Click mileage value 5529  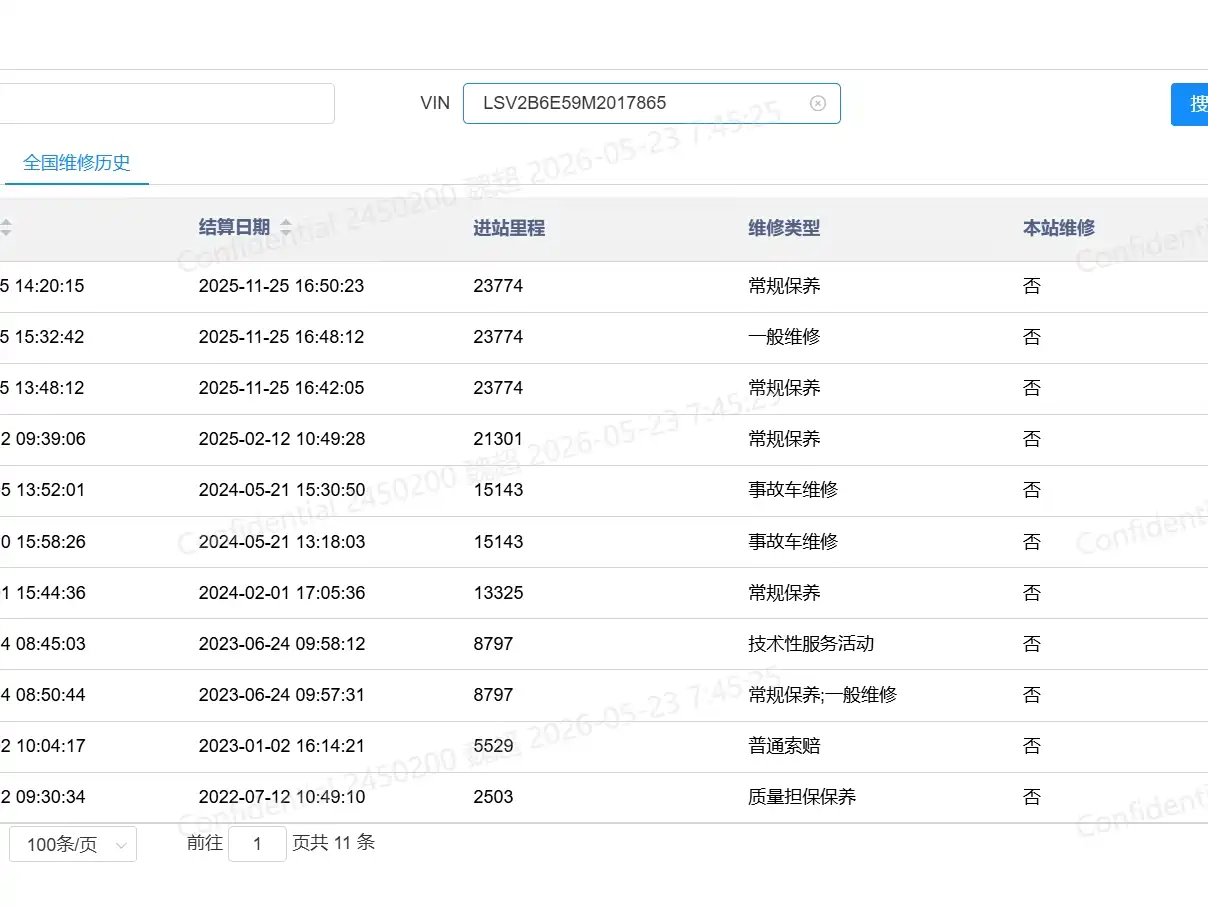coord(493,746)
